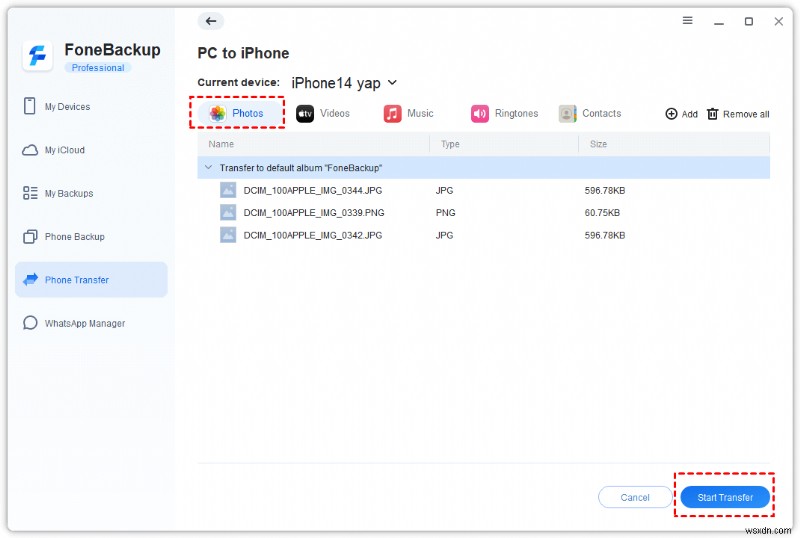Switch to the Videos tab
Viewport: 800px width, 538px height.
(323, 113)
